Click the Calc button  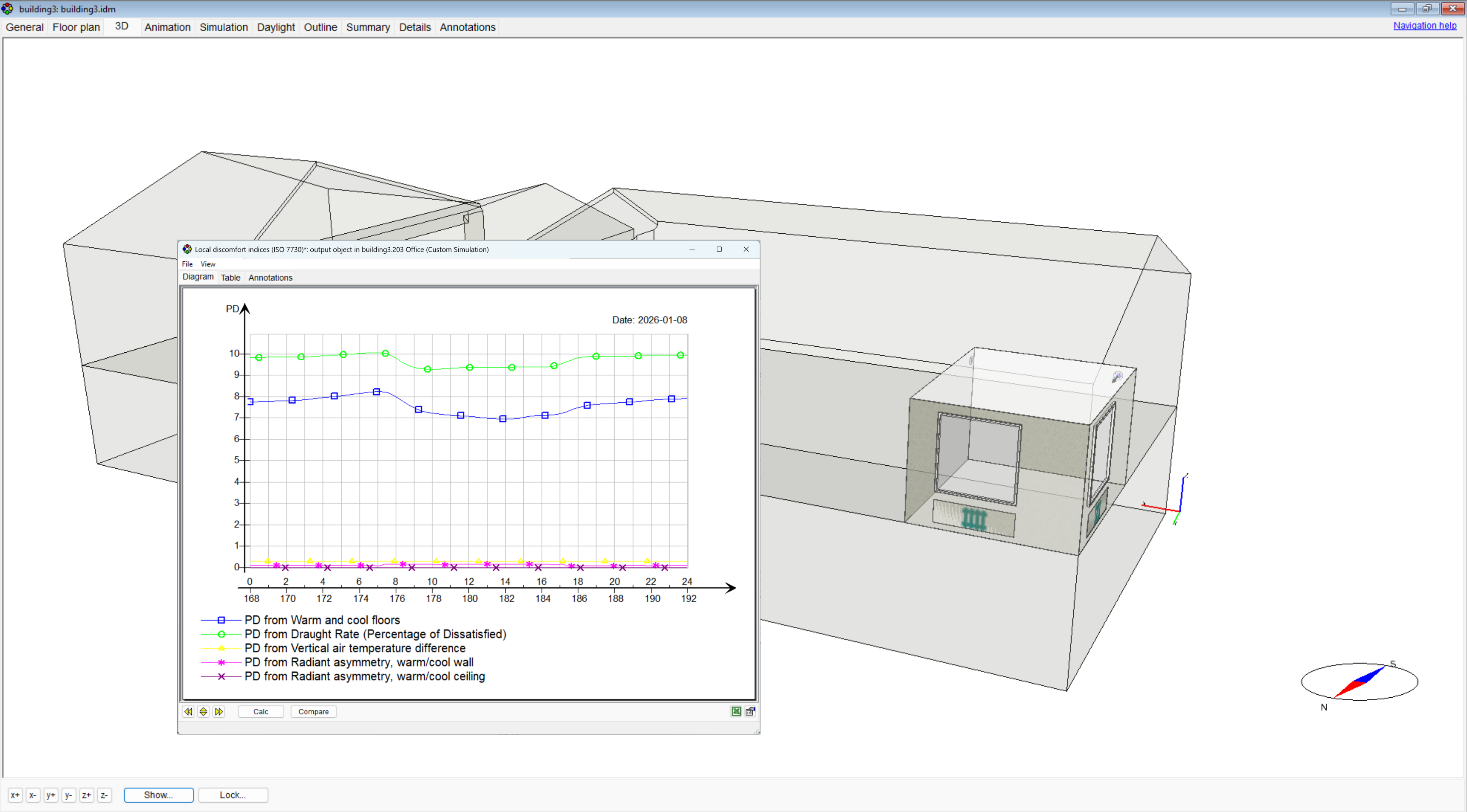pos(261,711)
